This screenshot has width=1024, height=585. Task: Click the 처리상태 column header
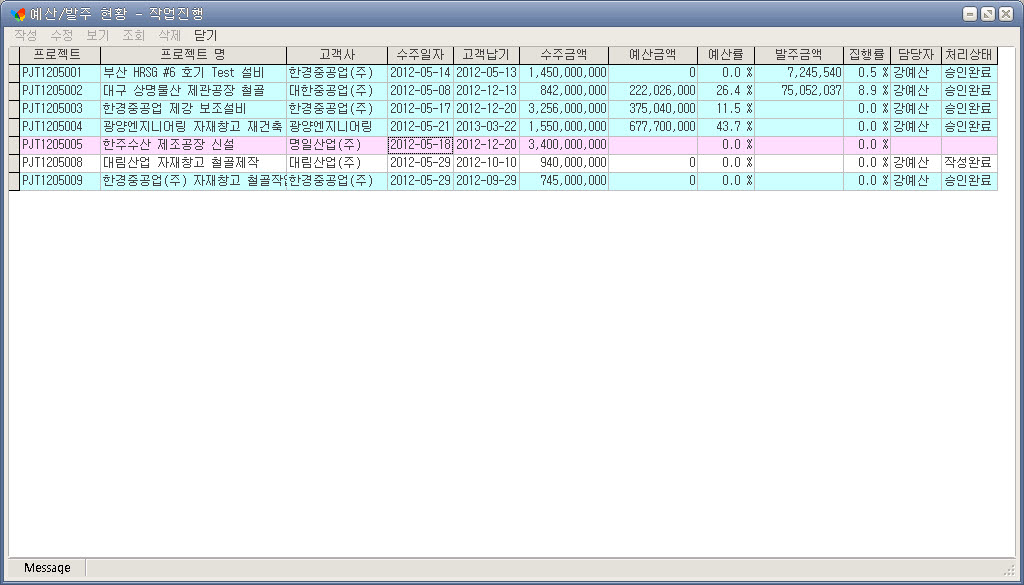pos(969,55)
